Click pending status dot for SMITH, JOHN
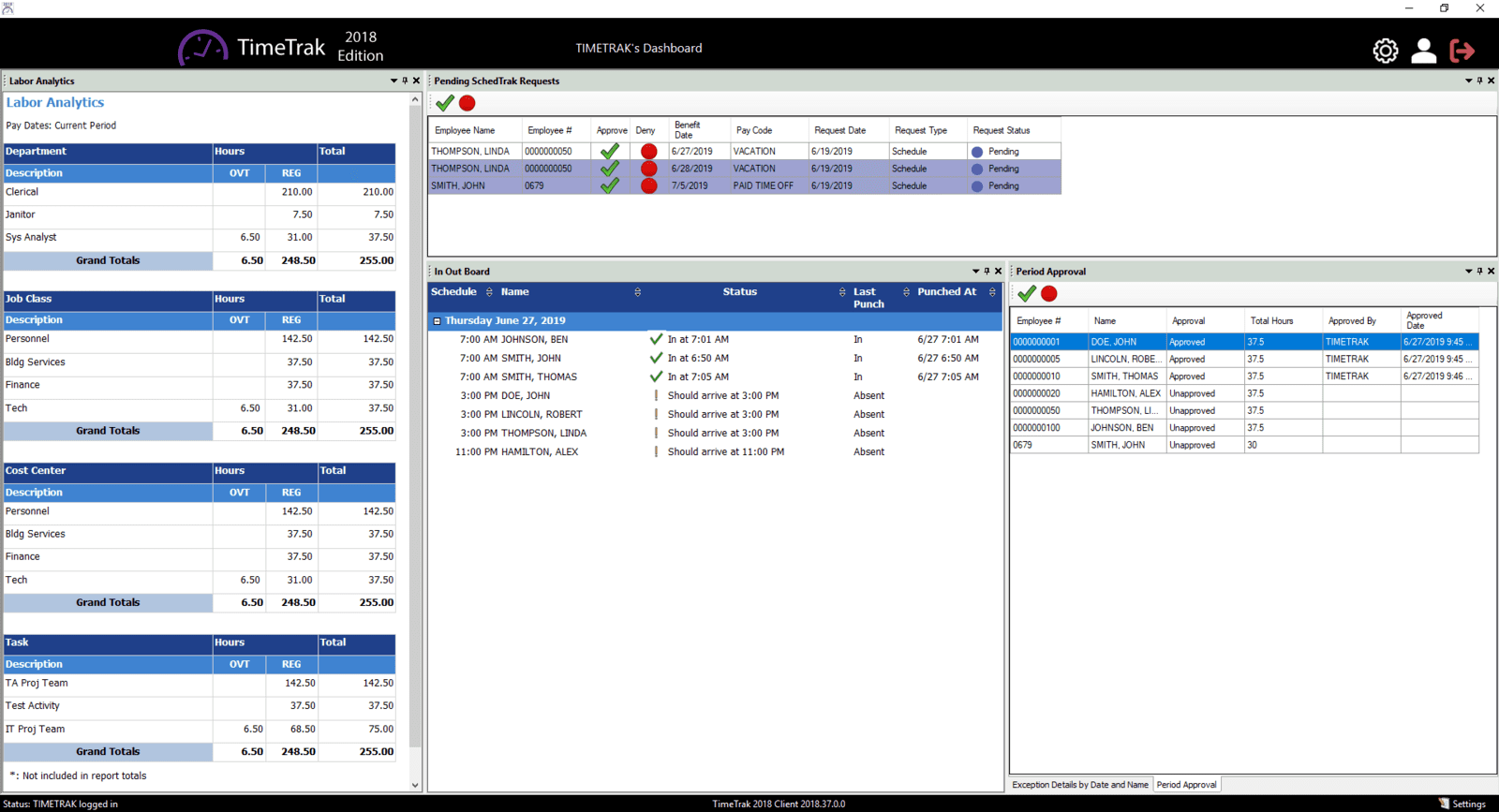 977,186
